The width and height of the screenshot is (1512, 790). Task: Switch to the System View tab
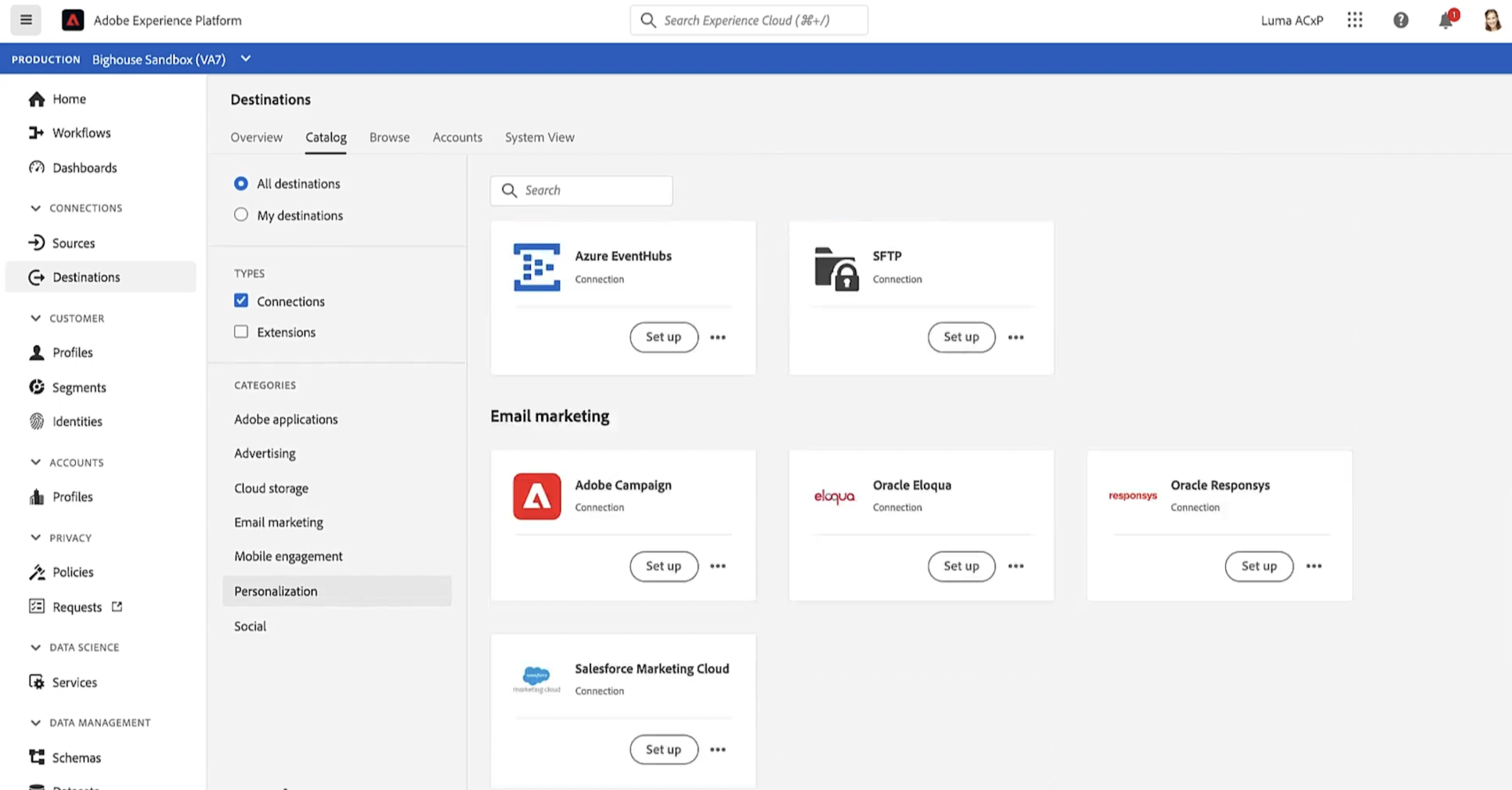pos(539,137)
